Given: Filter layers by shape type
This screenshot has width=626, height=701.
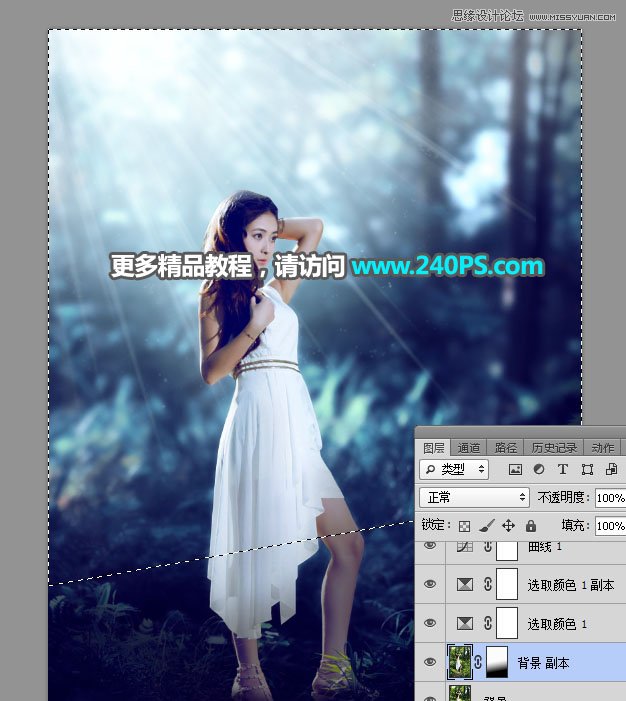Looking at the screenshot, I should [x=587, y=469].
